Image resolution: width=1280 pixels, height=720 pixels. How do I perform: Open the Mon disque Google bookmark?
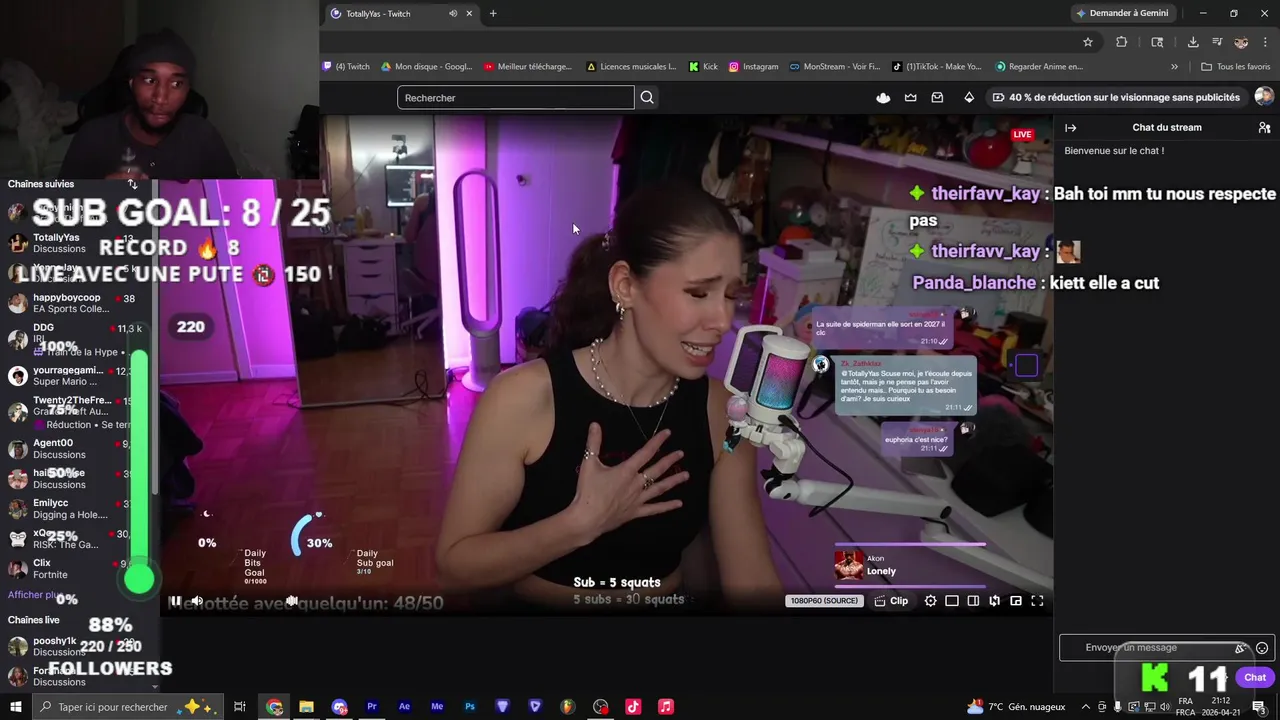point(427,67)
